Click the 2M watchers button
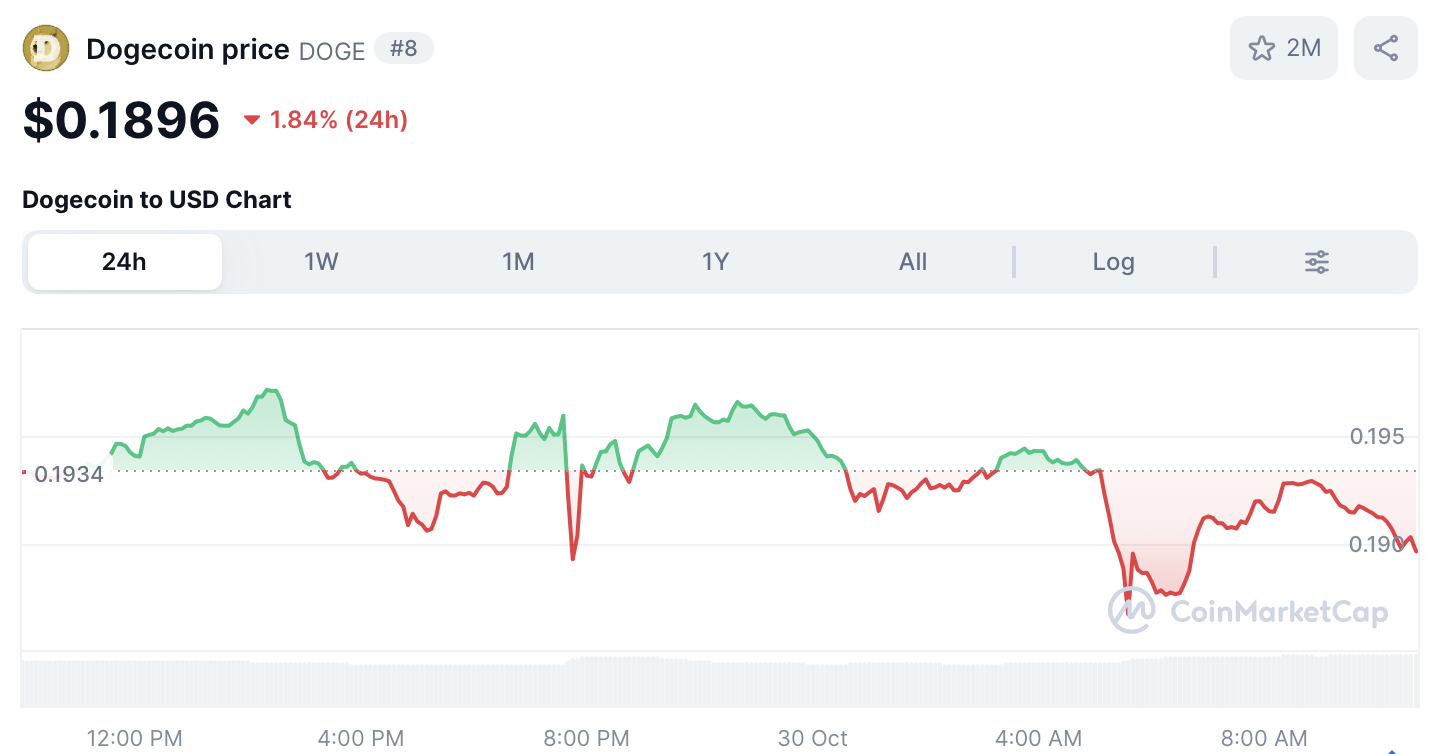This screenshot has height=754, width=1438. click(1283, 47)
